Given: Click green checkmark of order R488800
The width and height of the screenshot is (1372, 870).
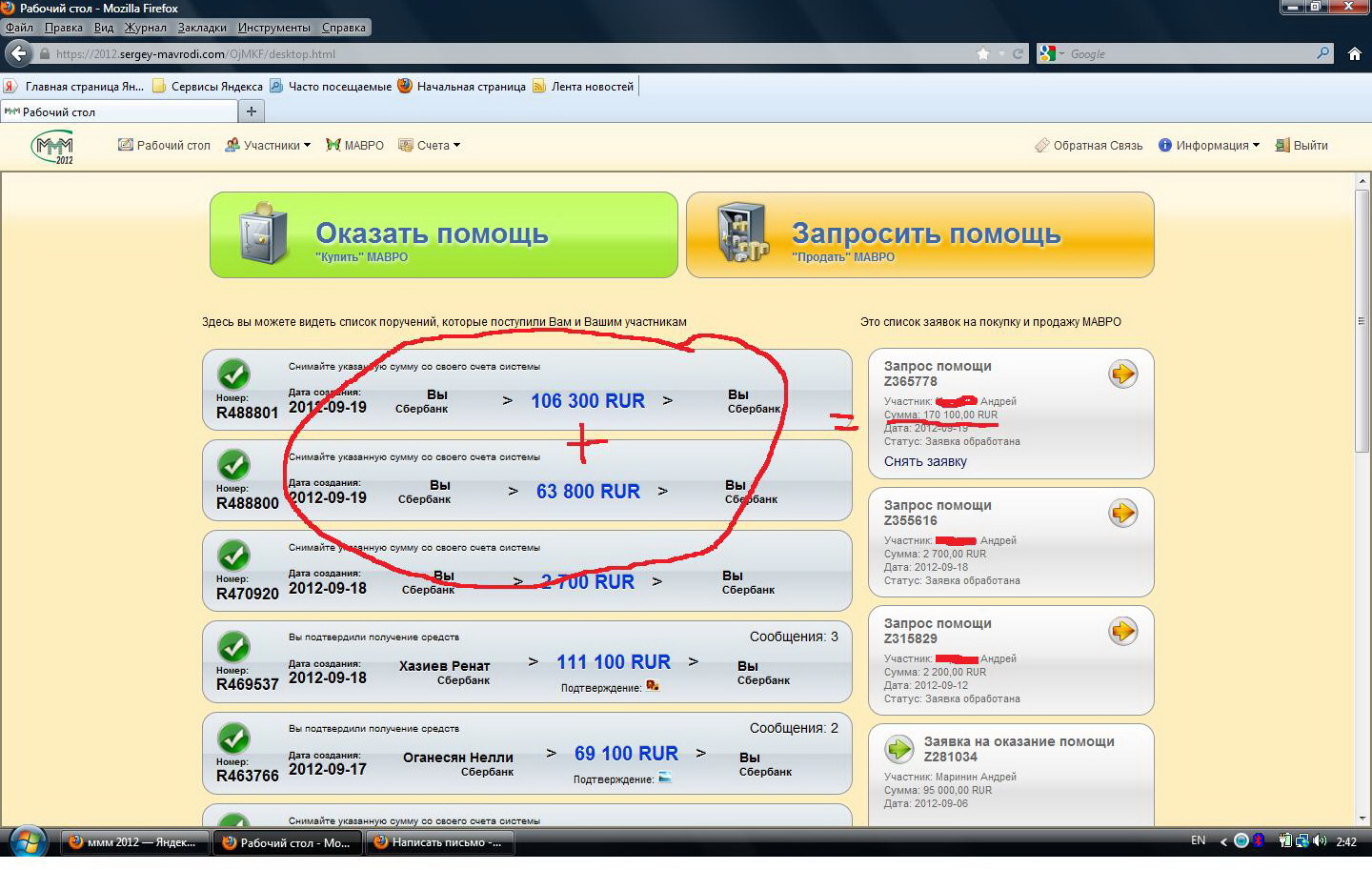Looking at the screenshot, I should pos(233,465).
